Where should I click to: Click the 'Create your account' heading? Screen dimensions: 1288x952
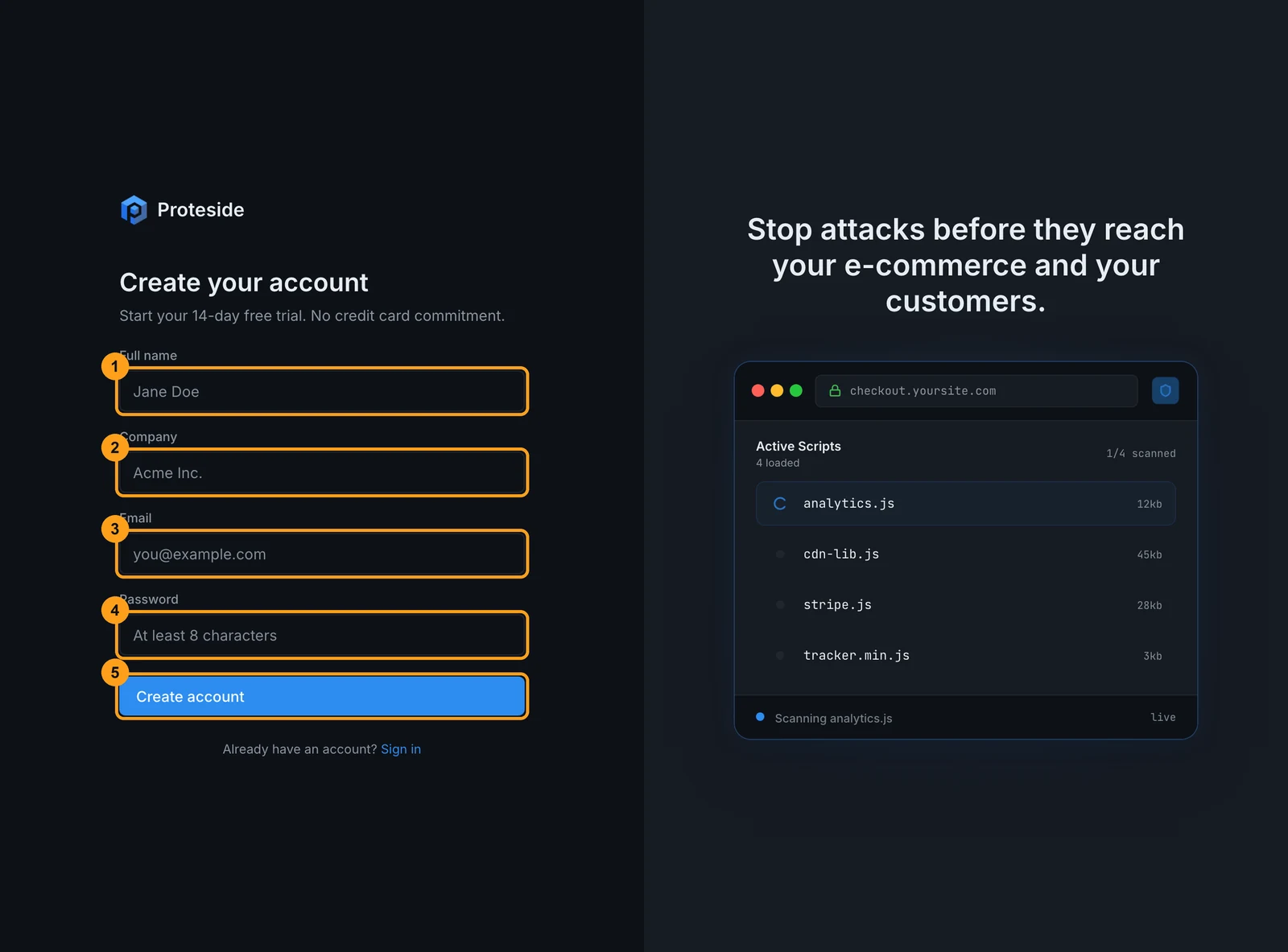coord(244,282)
